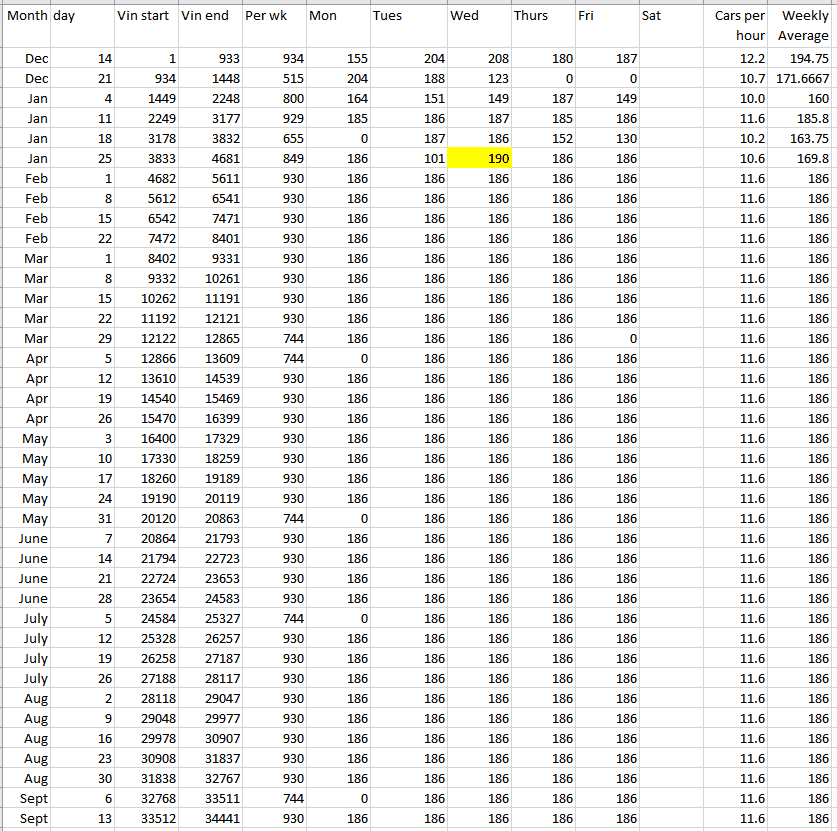Click the Weekly Average cell 194.75
The height and width of the screenshot is (831, 837).
(x=803, y=59)
